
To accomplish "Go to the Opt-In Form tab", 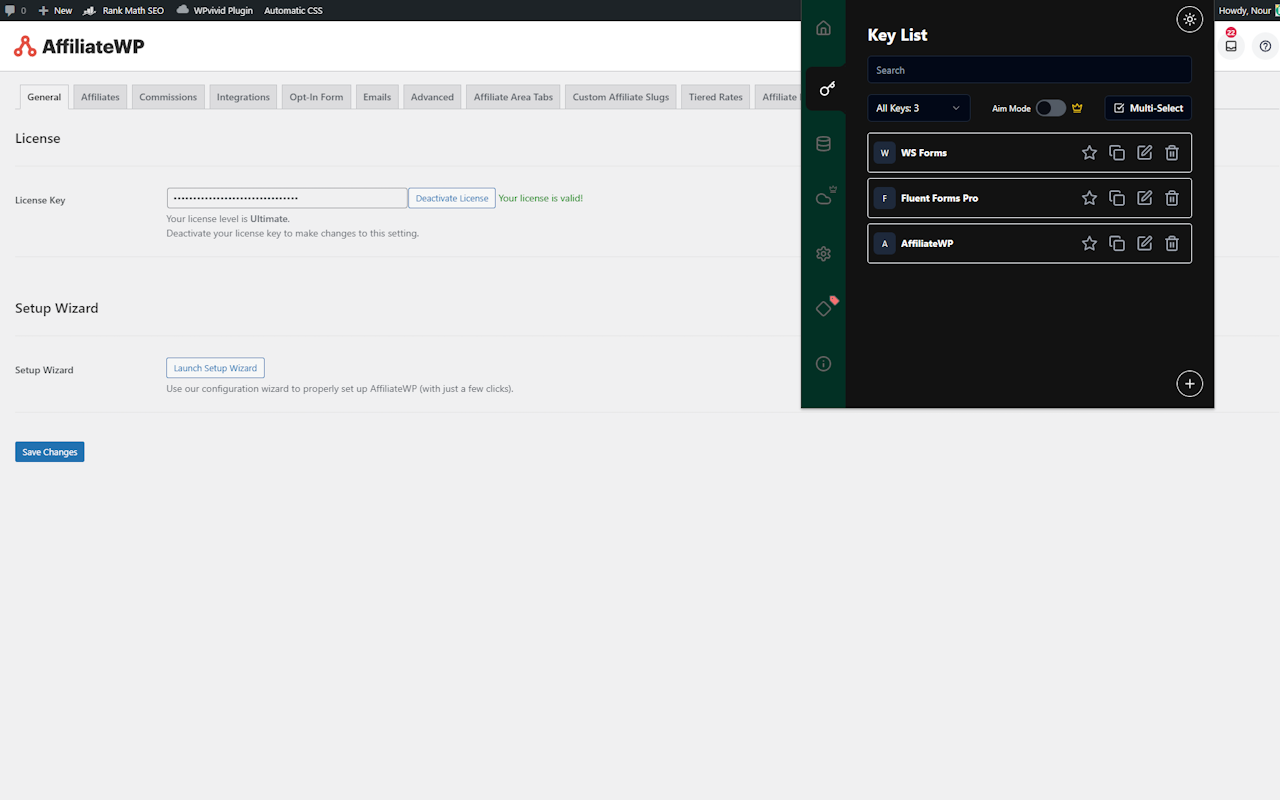I will (x=316, y=97).
